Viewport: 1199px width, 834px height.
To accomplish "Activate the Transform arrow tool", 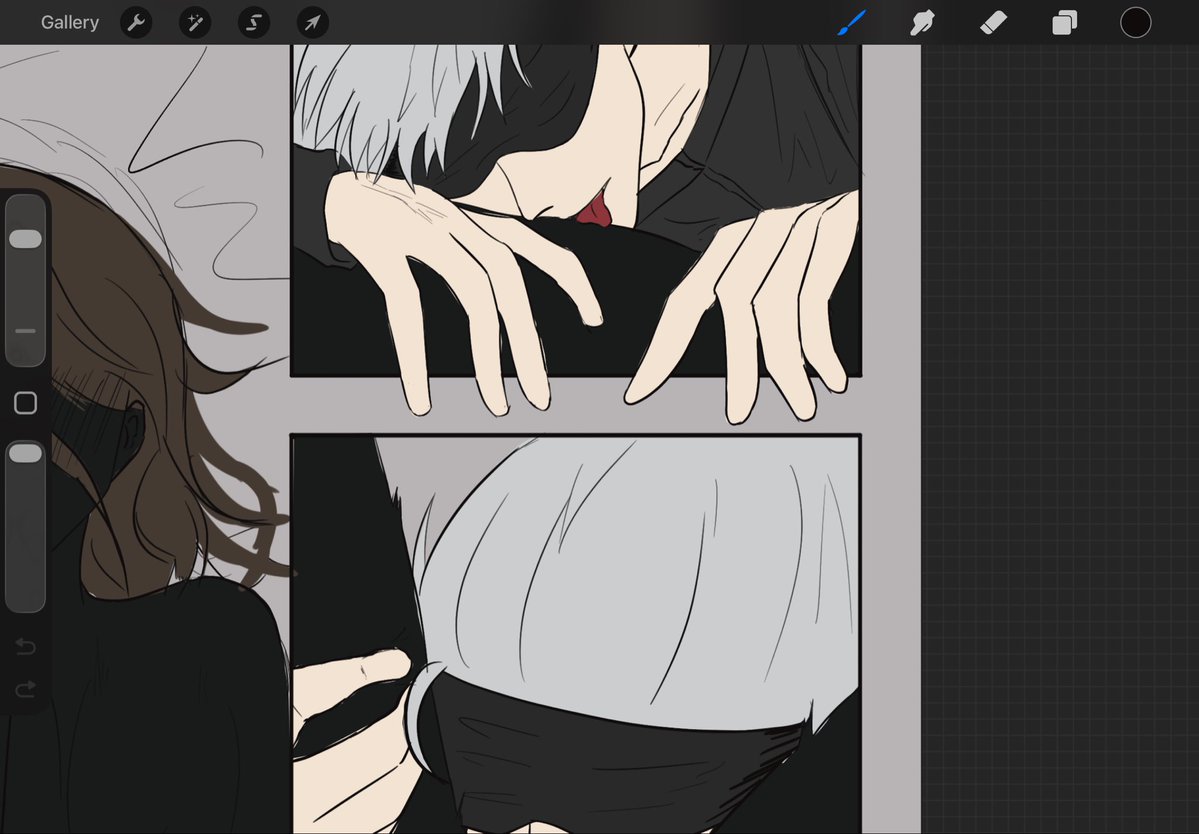I will [313, 23].
